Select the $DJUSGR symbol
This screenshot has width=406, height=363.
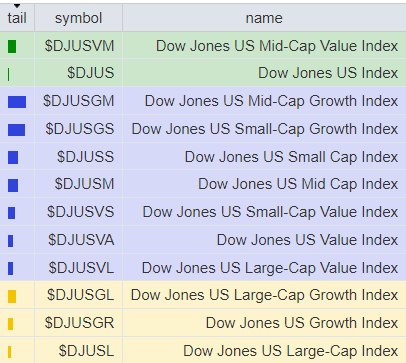tap(79, 323)
